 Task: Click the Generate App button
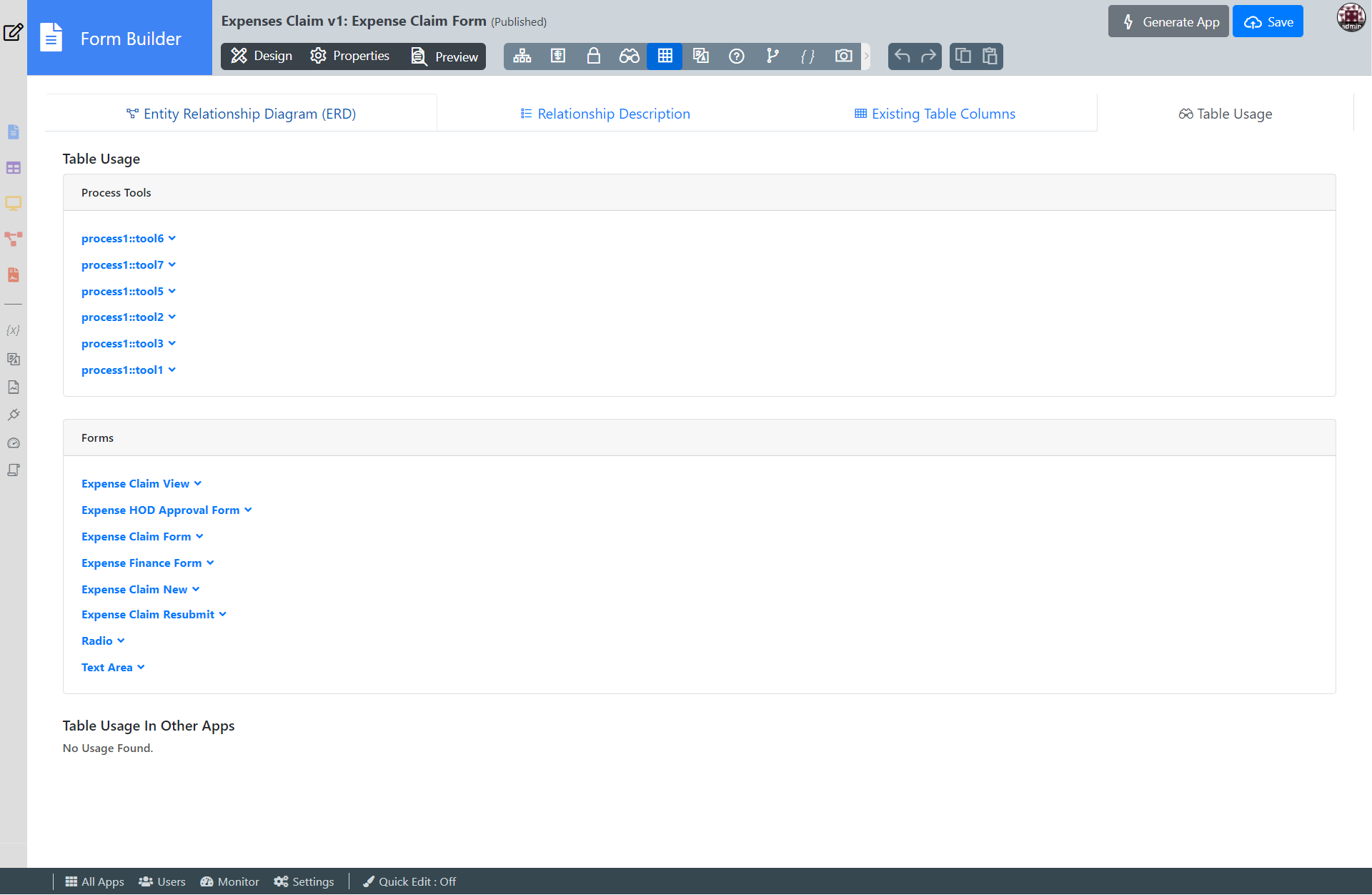pos(1168,21)
